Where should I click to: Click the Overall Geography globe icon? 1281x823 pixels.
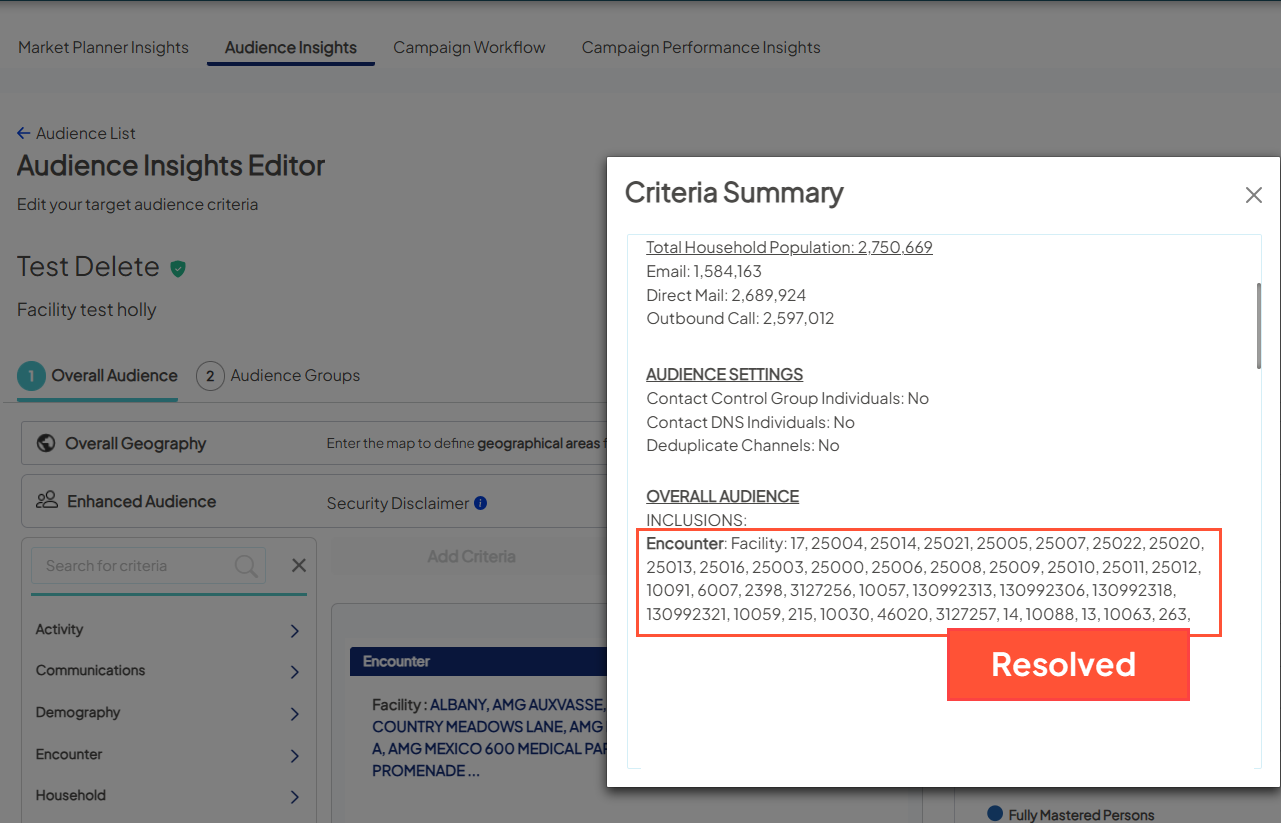tap(45, 442)
